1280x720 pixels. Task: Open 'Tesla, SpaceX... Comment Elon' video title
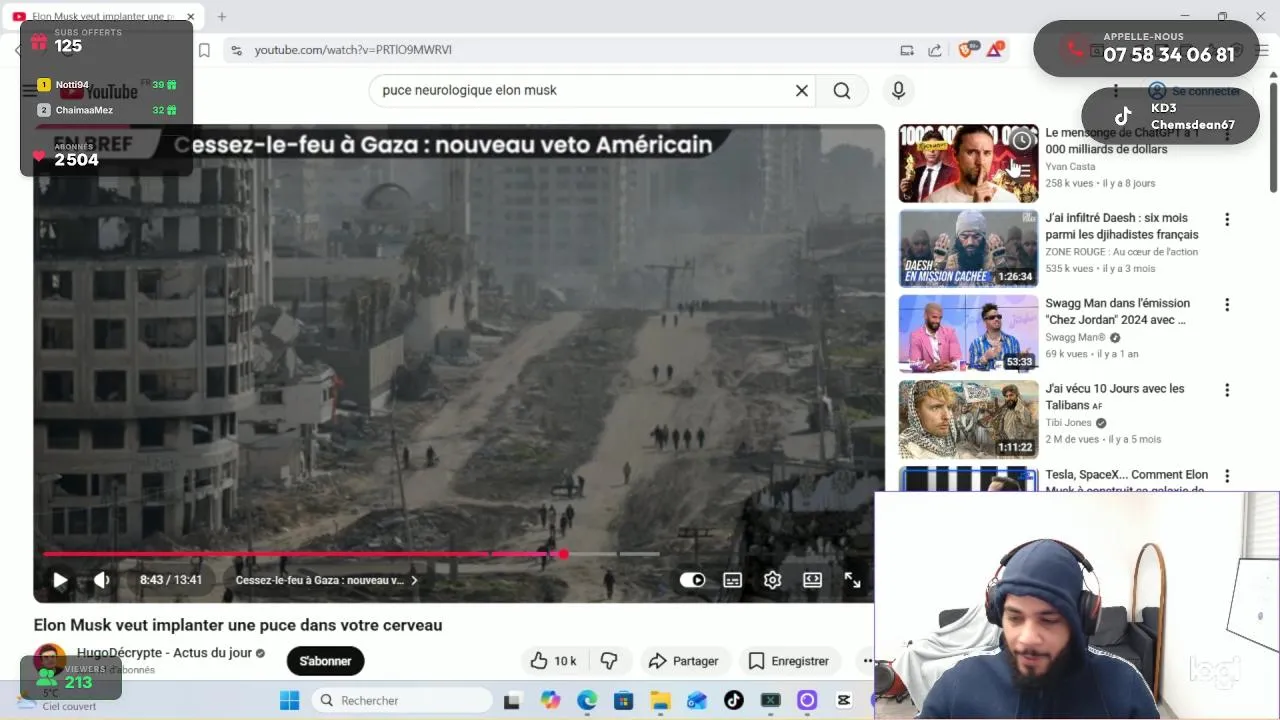(x=1126, y=482)
